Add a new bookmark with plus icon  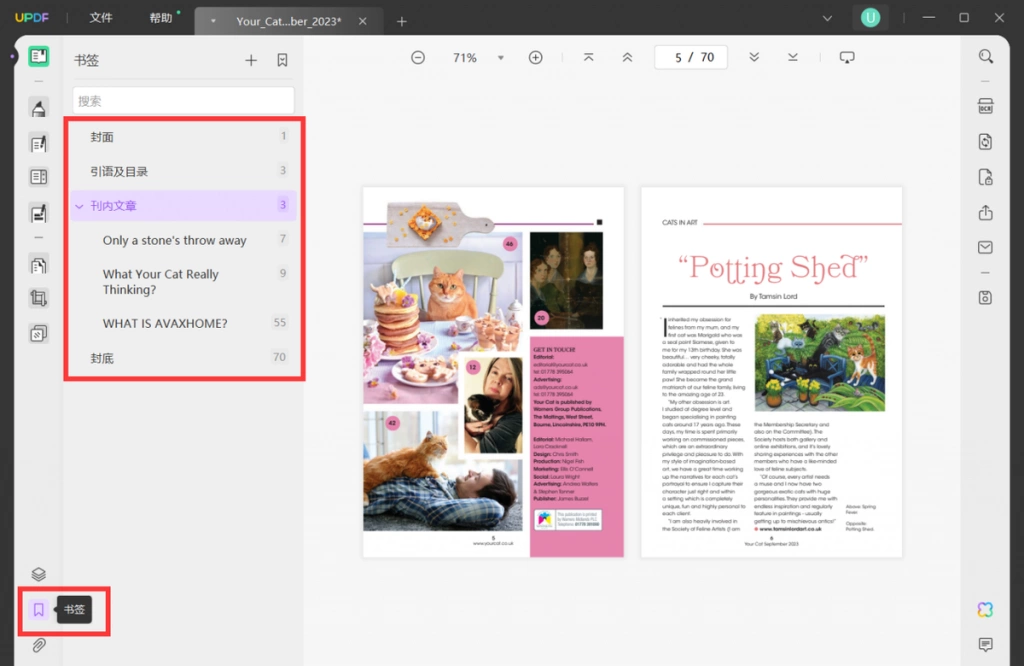pyautogui.click(x=251, y=61)
